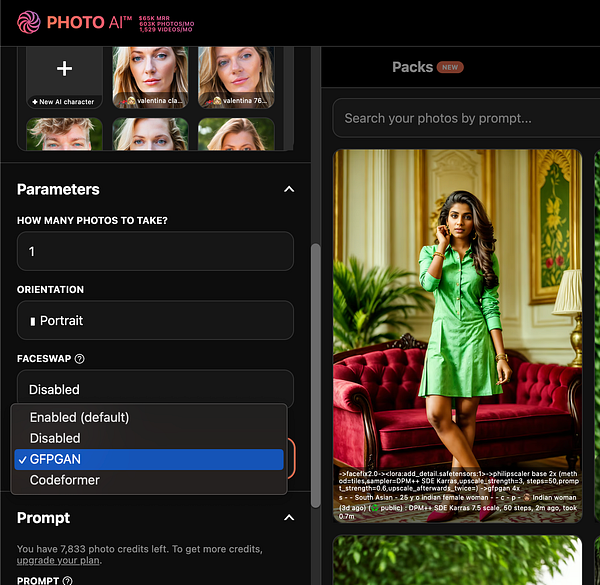
Task: Choose 'Enabled (default)' in the open list
Action: tap(149, 417)
